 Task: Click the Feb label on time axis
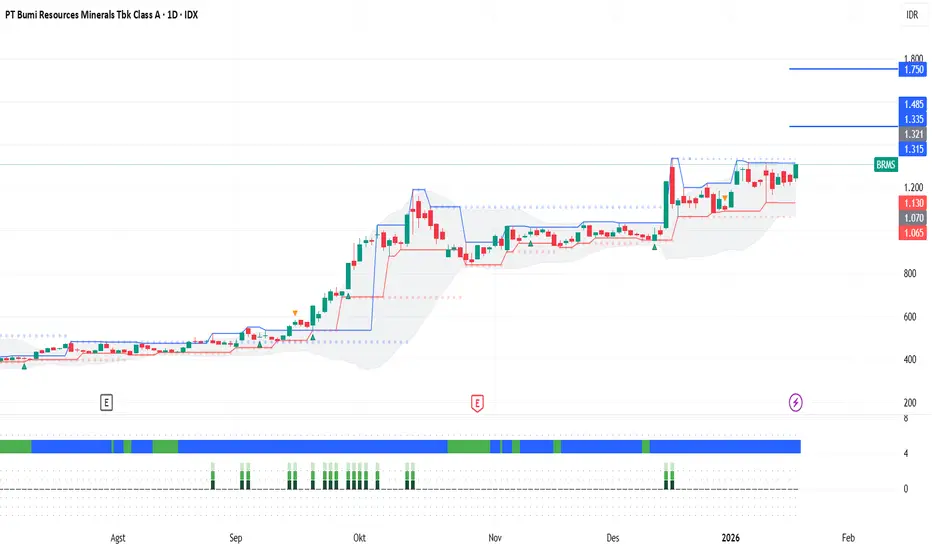tap(848, 538)
